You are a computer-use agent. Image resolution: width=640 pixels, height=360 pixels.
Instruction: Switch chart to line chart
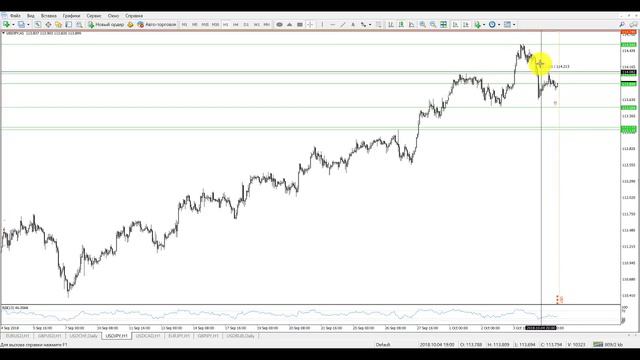[411, 24]
